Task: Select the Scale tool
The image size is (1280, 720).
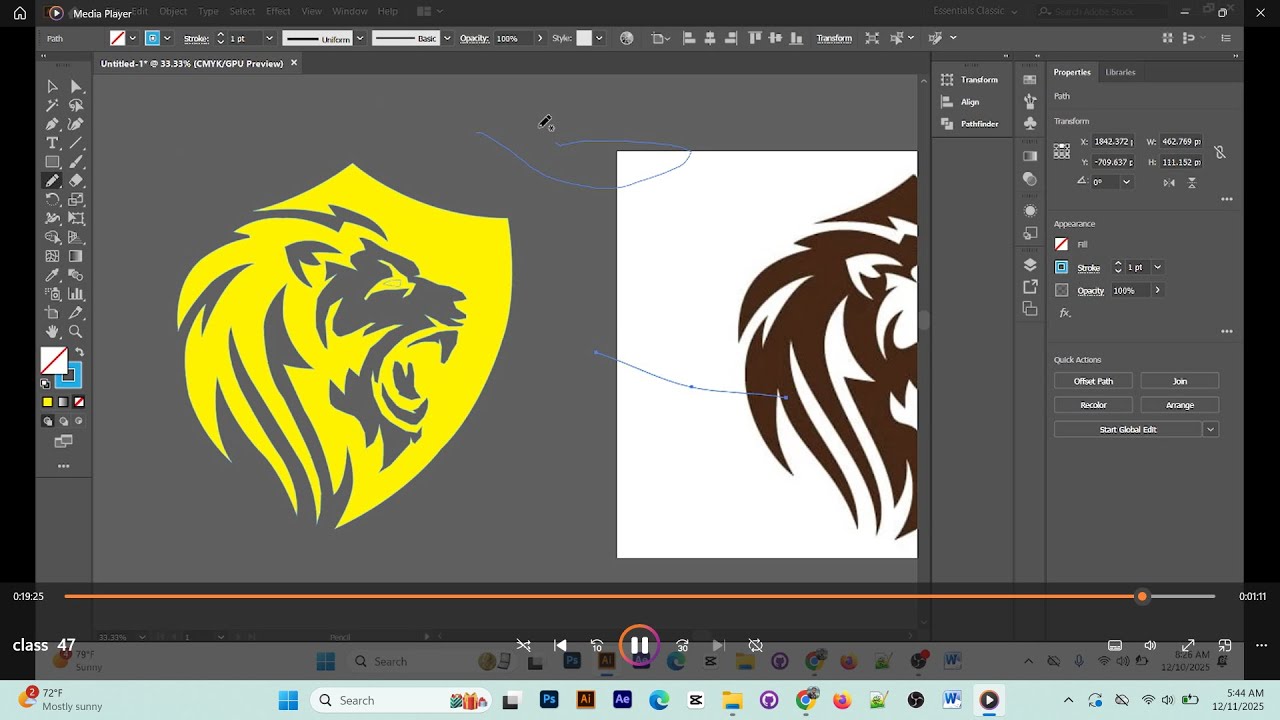Action: (x=76, y=200)
